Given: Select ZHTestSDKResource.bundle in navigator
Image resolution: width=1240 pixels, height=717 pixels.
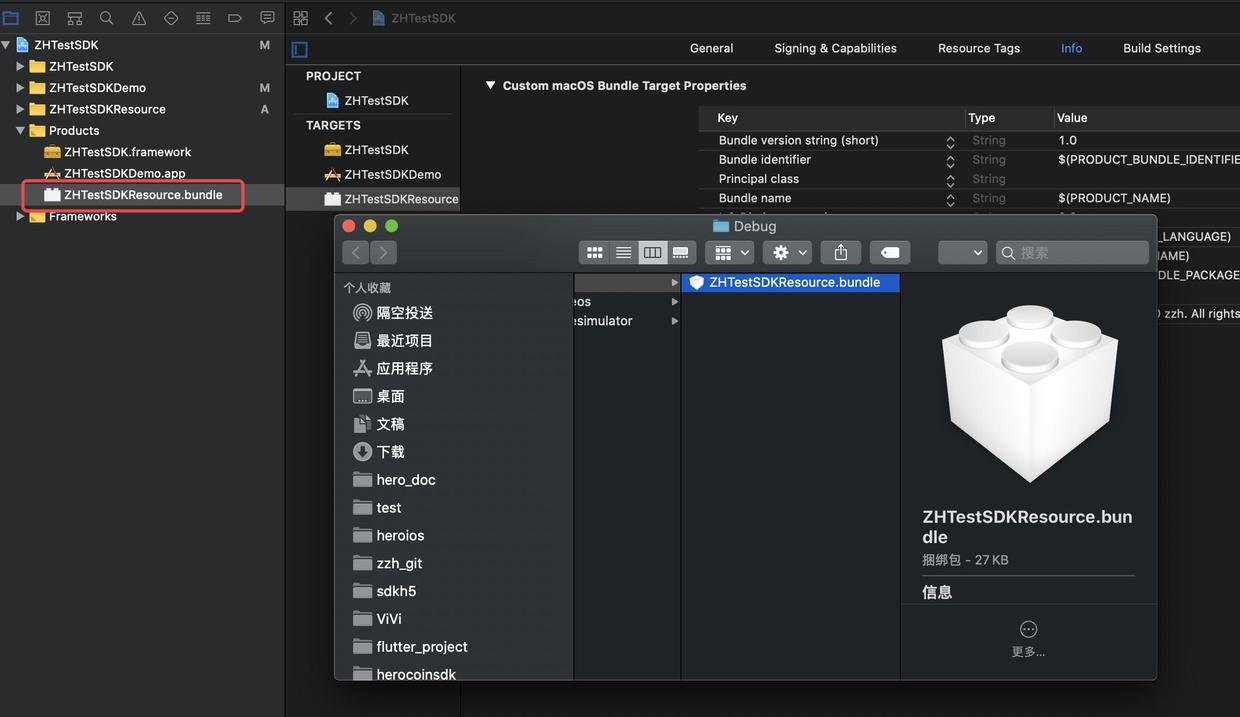Looking at the screenshot, I should (143, 195).
